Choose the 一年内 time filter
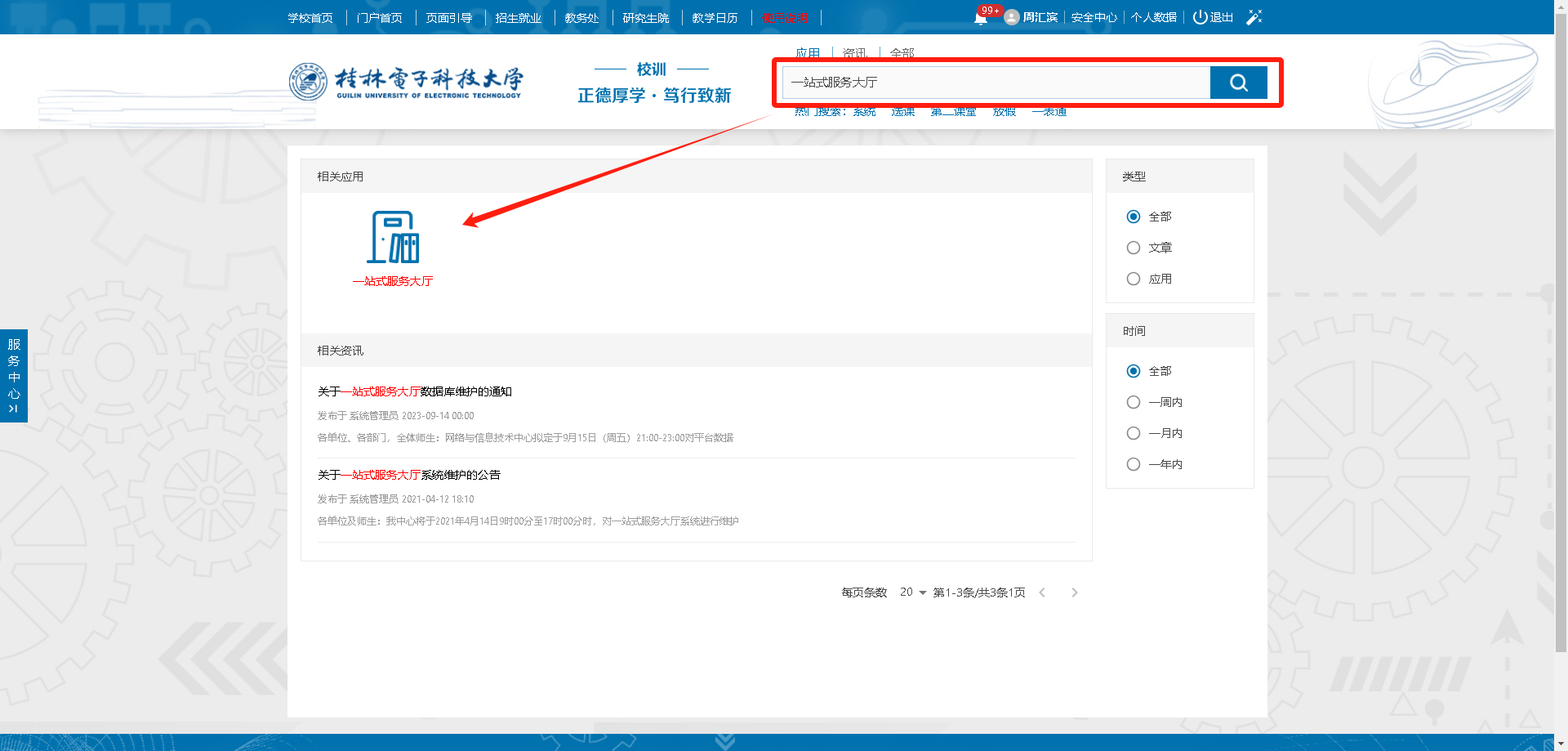 point(1134,464)
